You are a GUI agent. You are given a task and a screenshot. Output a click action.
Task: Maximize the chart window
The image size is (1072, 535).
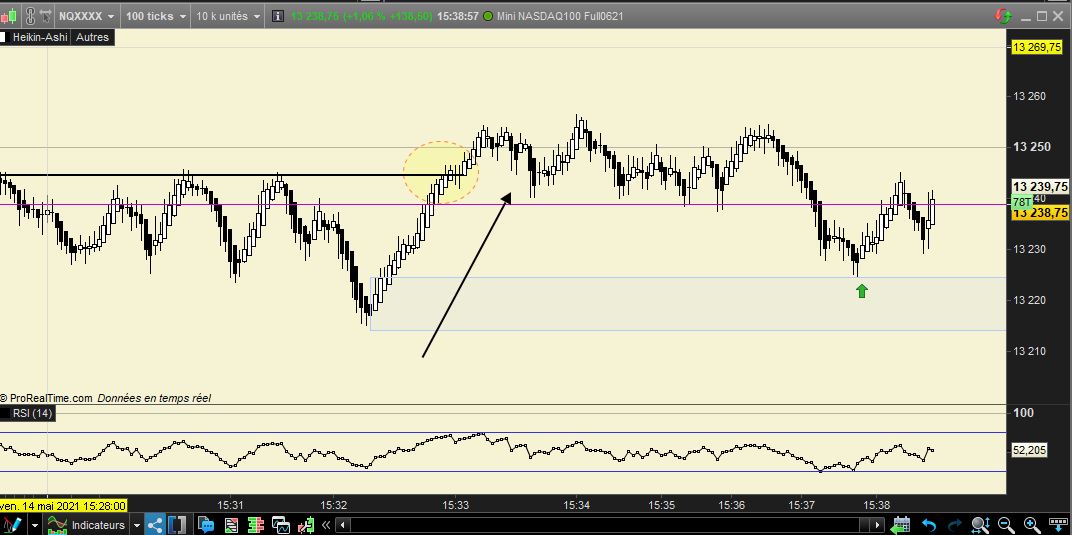[x=1042, y=16]
